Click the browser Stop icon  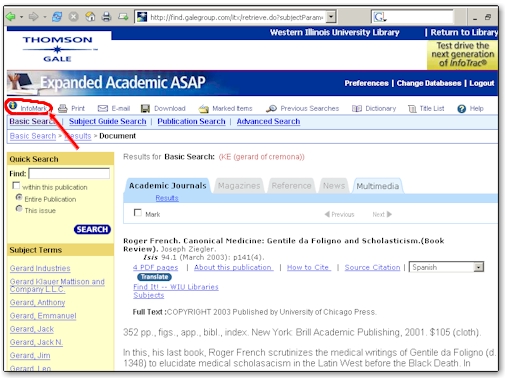73,16
